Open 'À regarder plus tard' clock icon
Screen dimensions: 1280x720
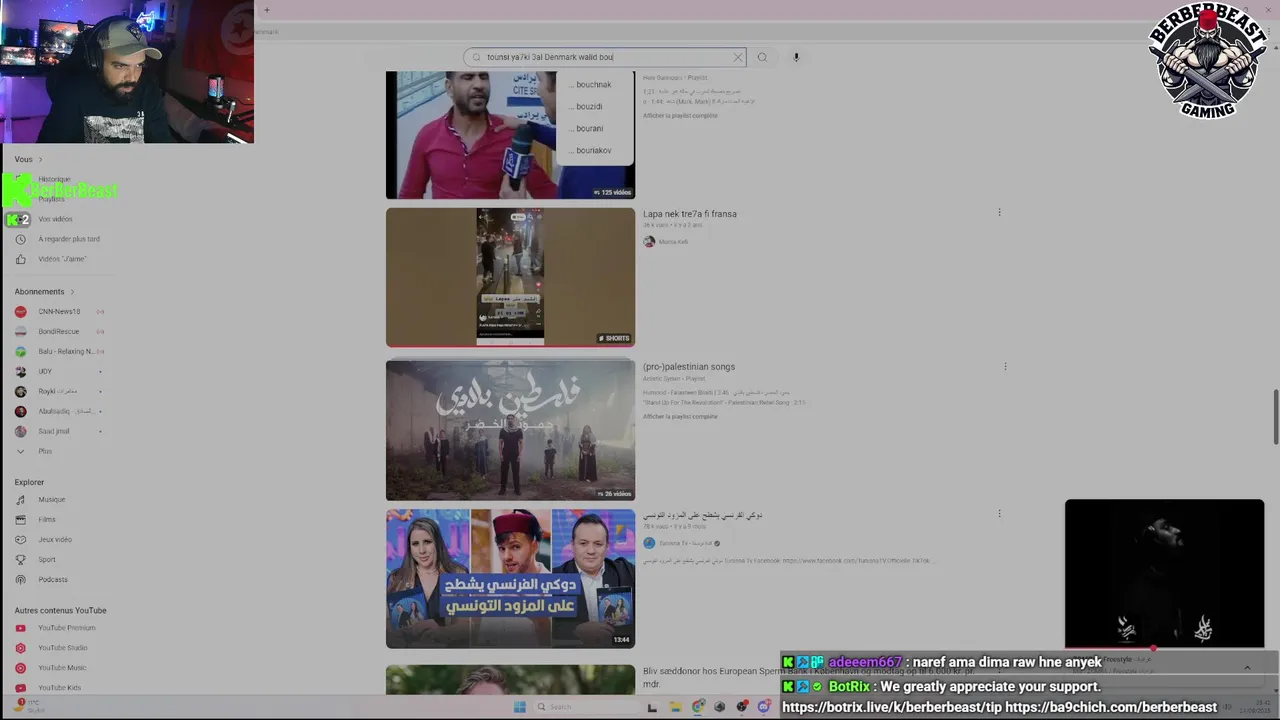[20, 239]
